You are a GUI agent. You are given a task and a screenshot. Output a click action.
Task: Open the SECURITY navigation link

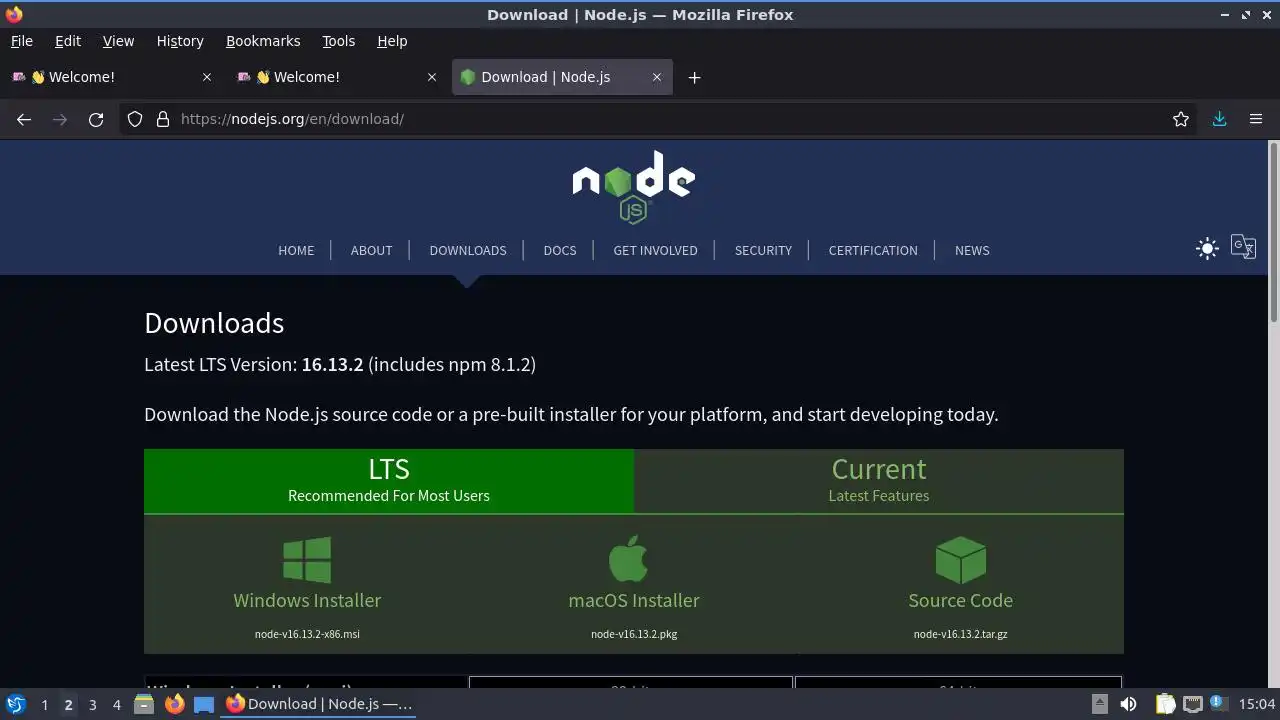click(x=763, y=250)
